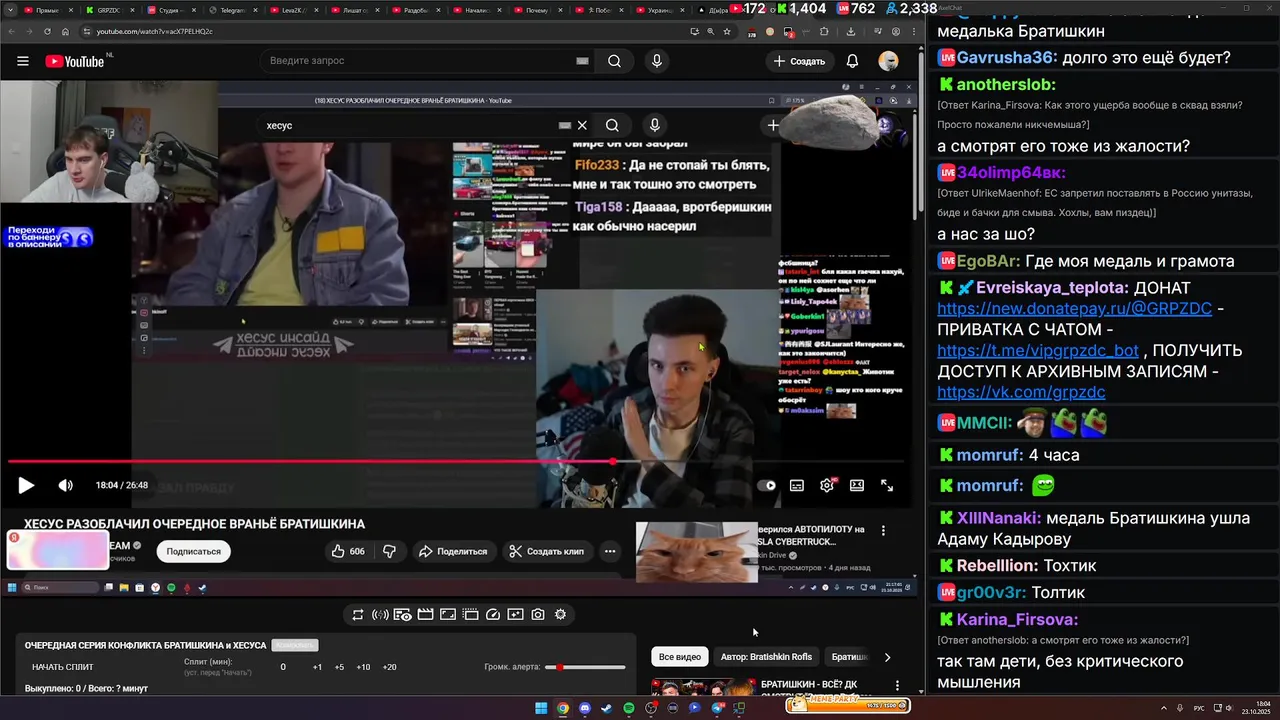This screenshot has width=1280, height=720.
Task: Click the YouTube search magnifier button
Action: point(614,61)
